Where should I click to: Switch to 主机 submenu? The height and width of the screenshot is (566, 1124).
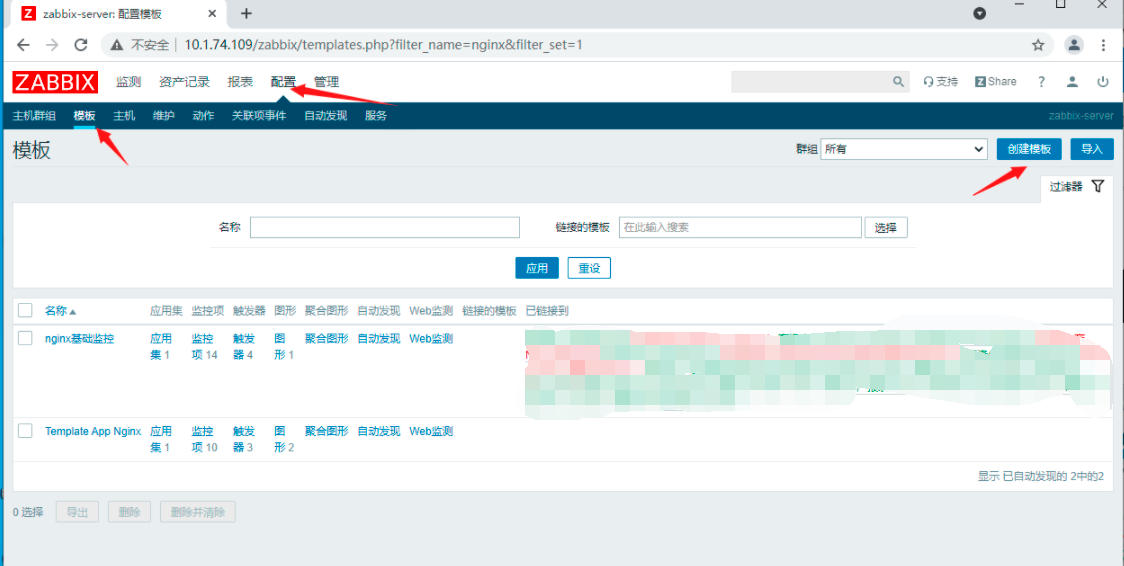click(x=124, y=115)
